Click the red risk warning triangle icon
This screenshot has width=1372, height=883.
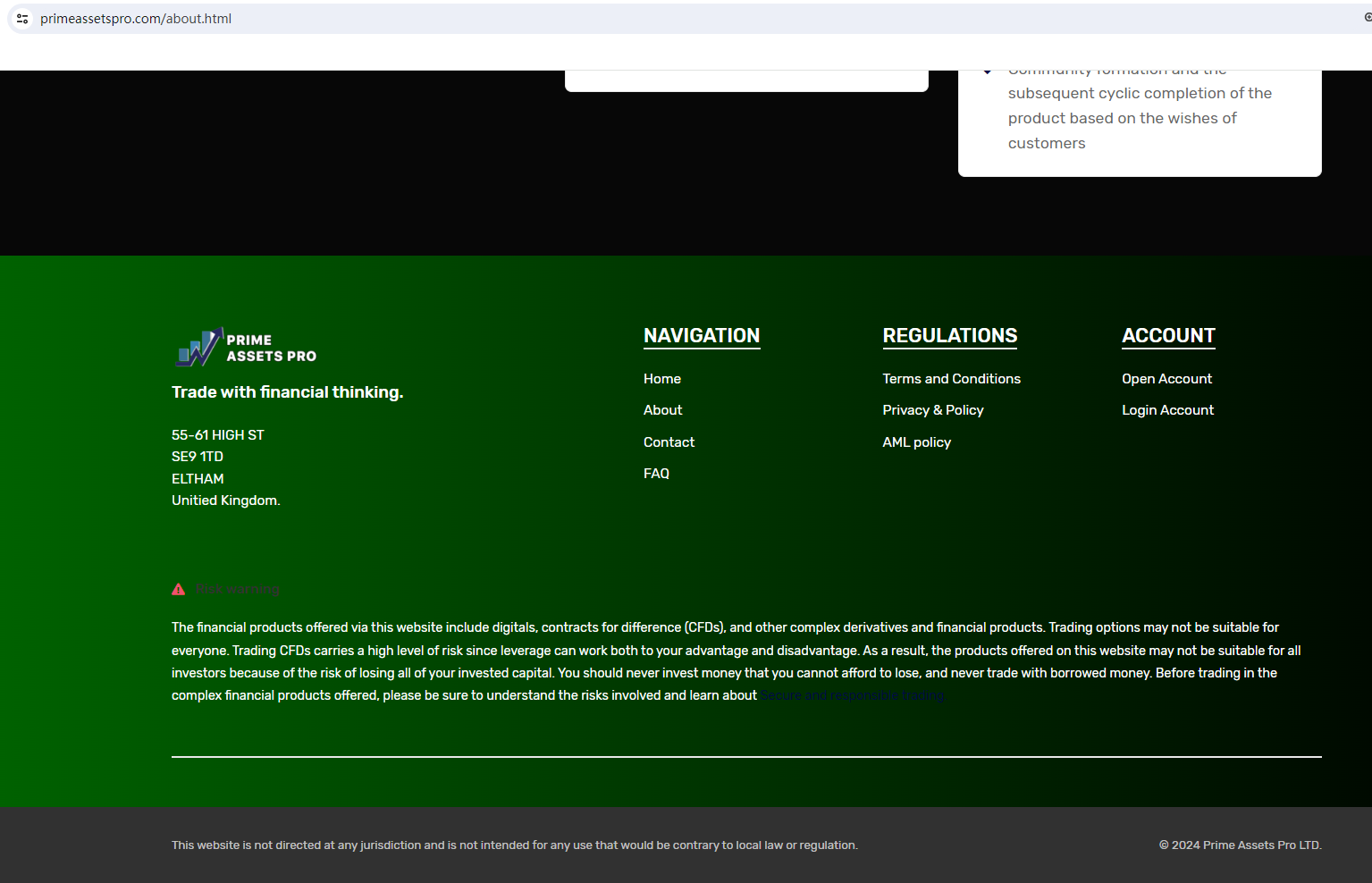[179, 589]
